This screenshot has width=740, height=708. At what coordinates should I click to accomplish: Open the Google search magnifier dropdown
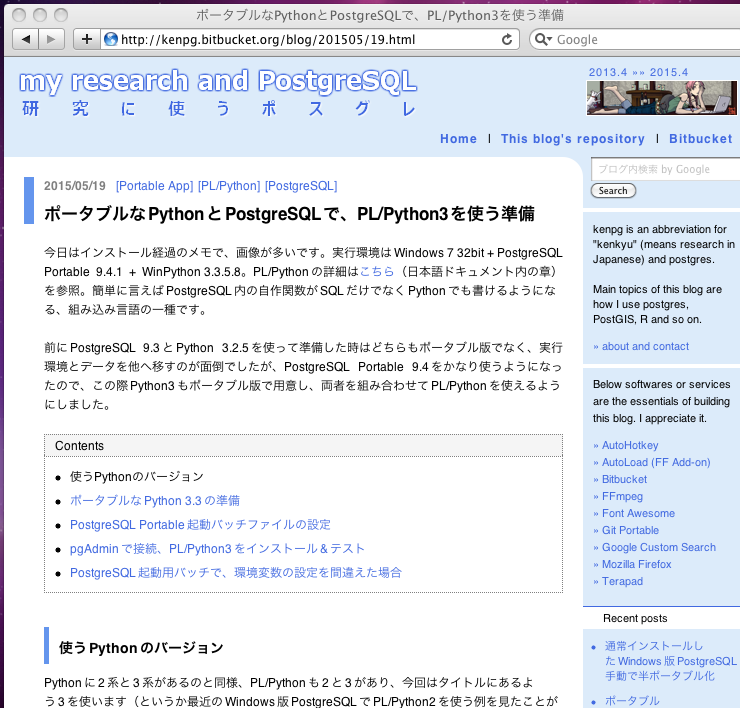click(x=543, y=39)
